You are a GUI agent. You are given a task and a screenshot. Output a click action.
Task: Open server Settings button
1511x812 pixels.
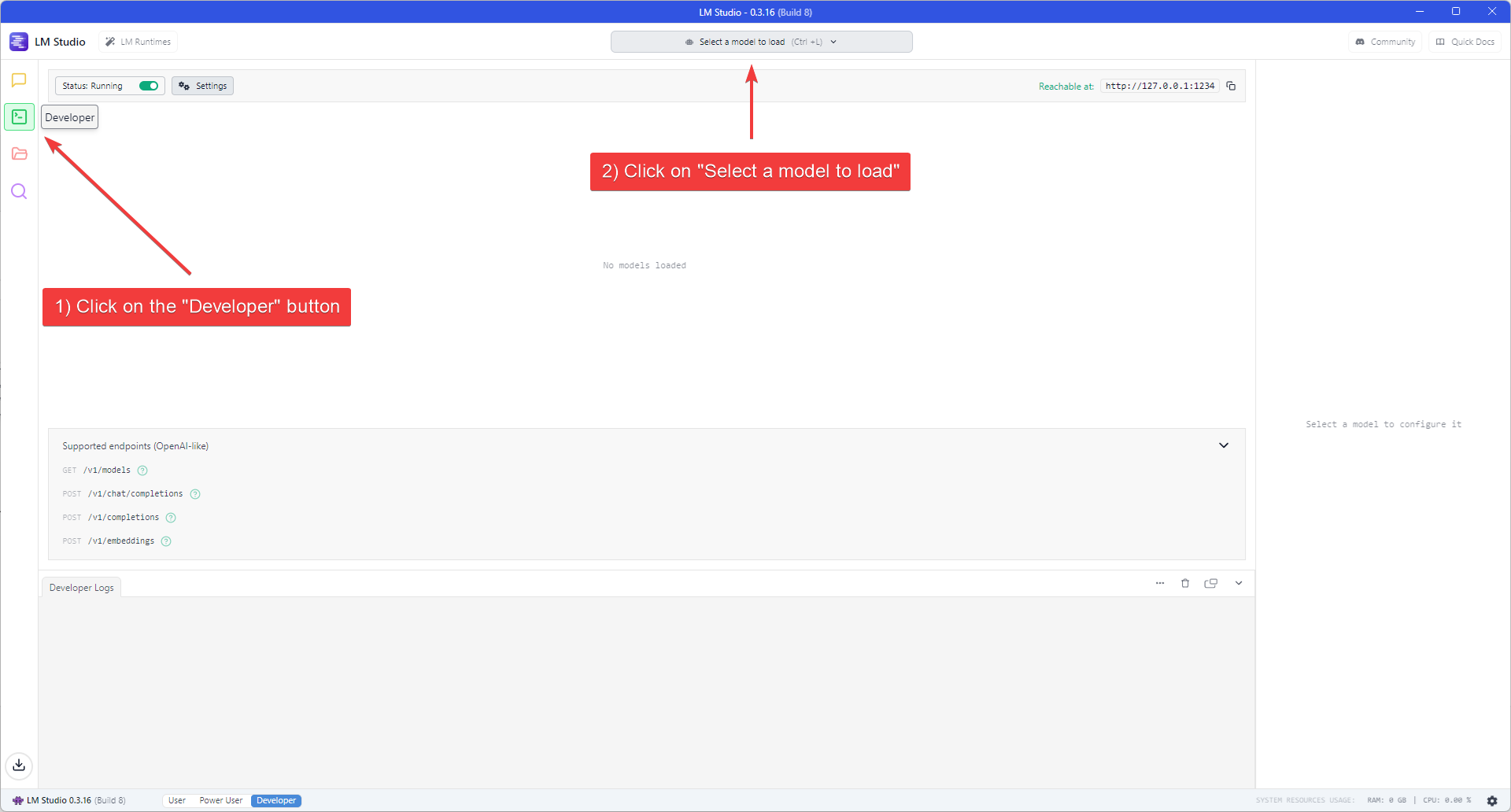tap(203, 86)
